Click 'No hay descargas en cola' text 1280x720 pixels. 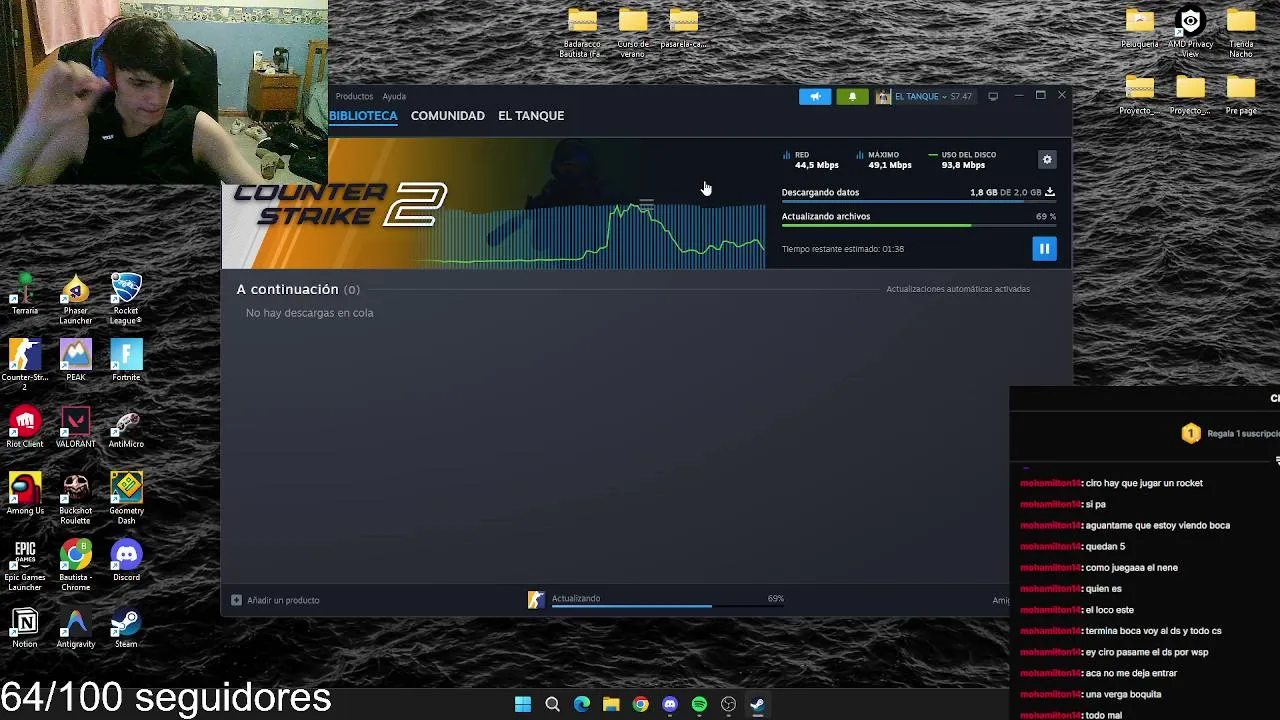(310, 313)
